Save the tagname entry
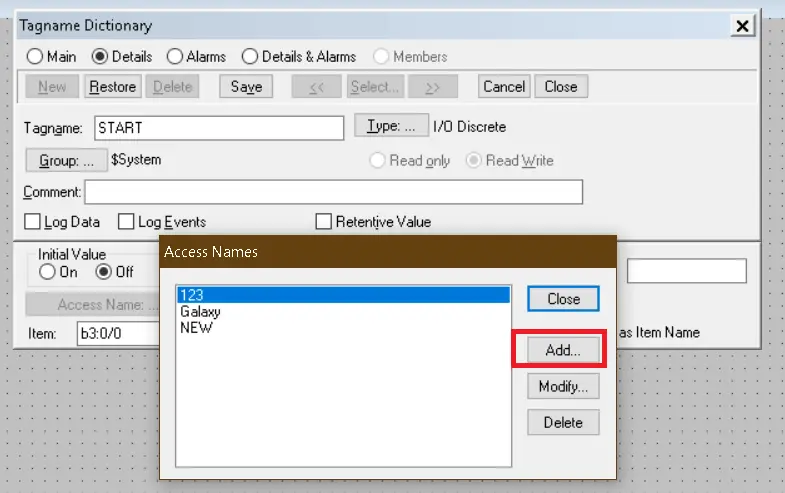 [246, 87]
